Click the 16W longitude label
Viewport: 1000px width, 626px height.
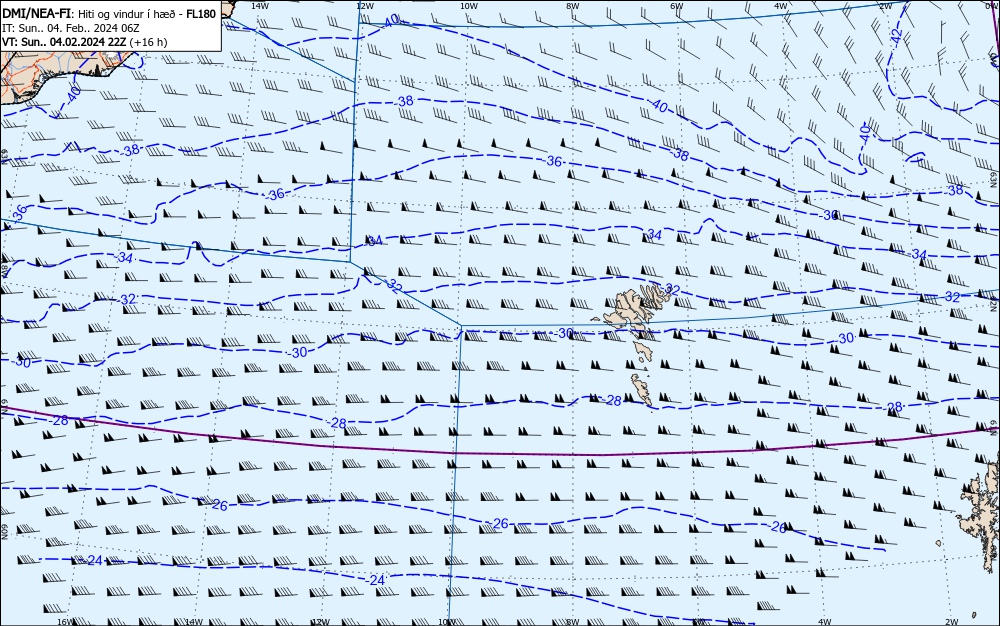coord(65,622)
